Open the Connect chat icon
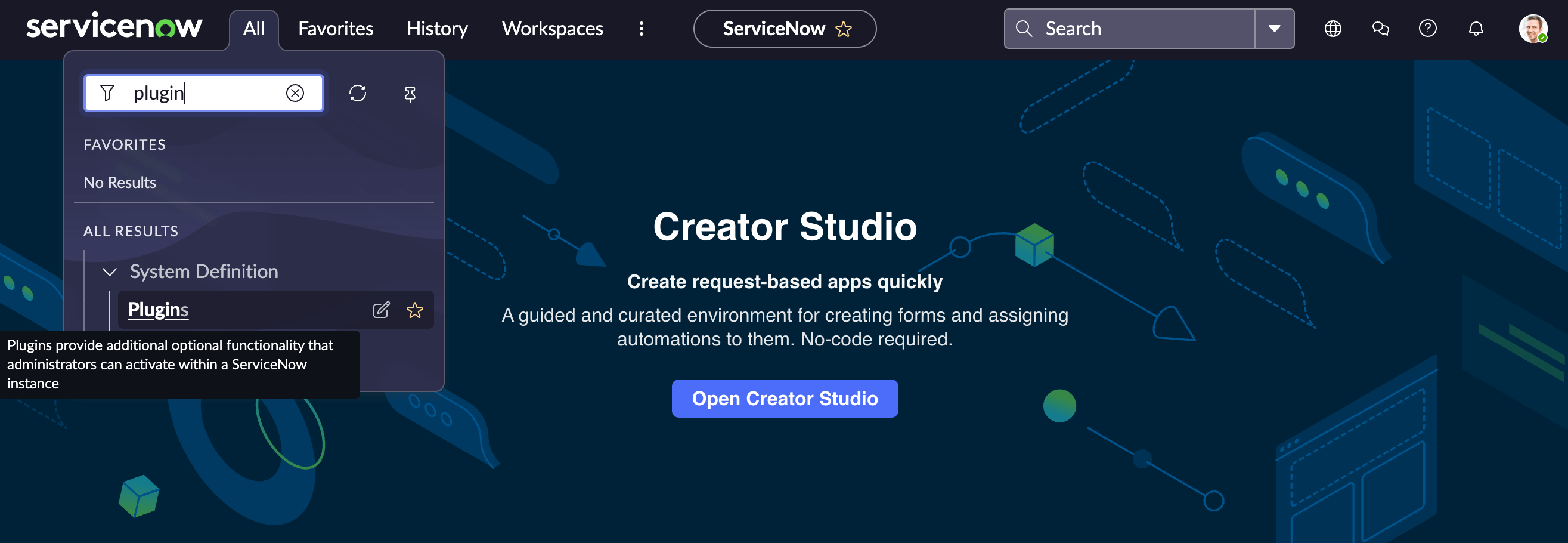 (1380, 29)
